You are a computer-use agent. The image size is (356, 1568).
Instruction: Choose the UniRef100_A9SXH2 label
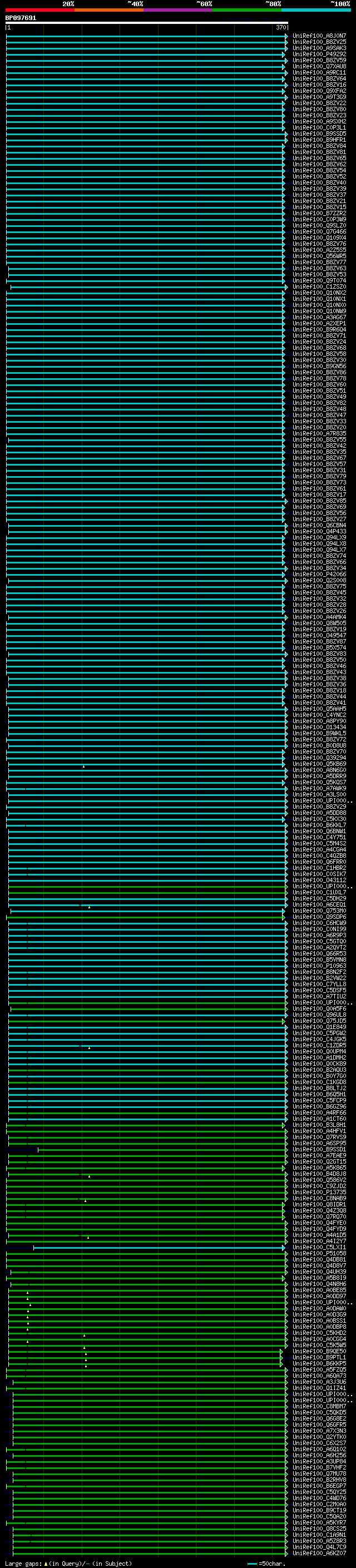[319, 122]
